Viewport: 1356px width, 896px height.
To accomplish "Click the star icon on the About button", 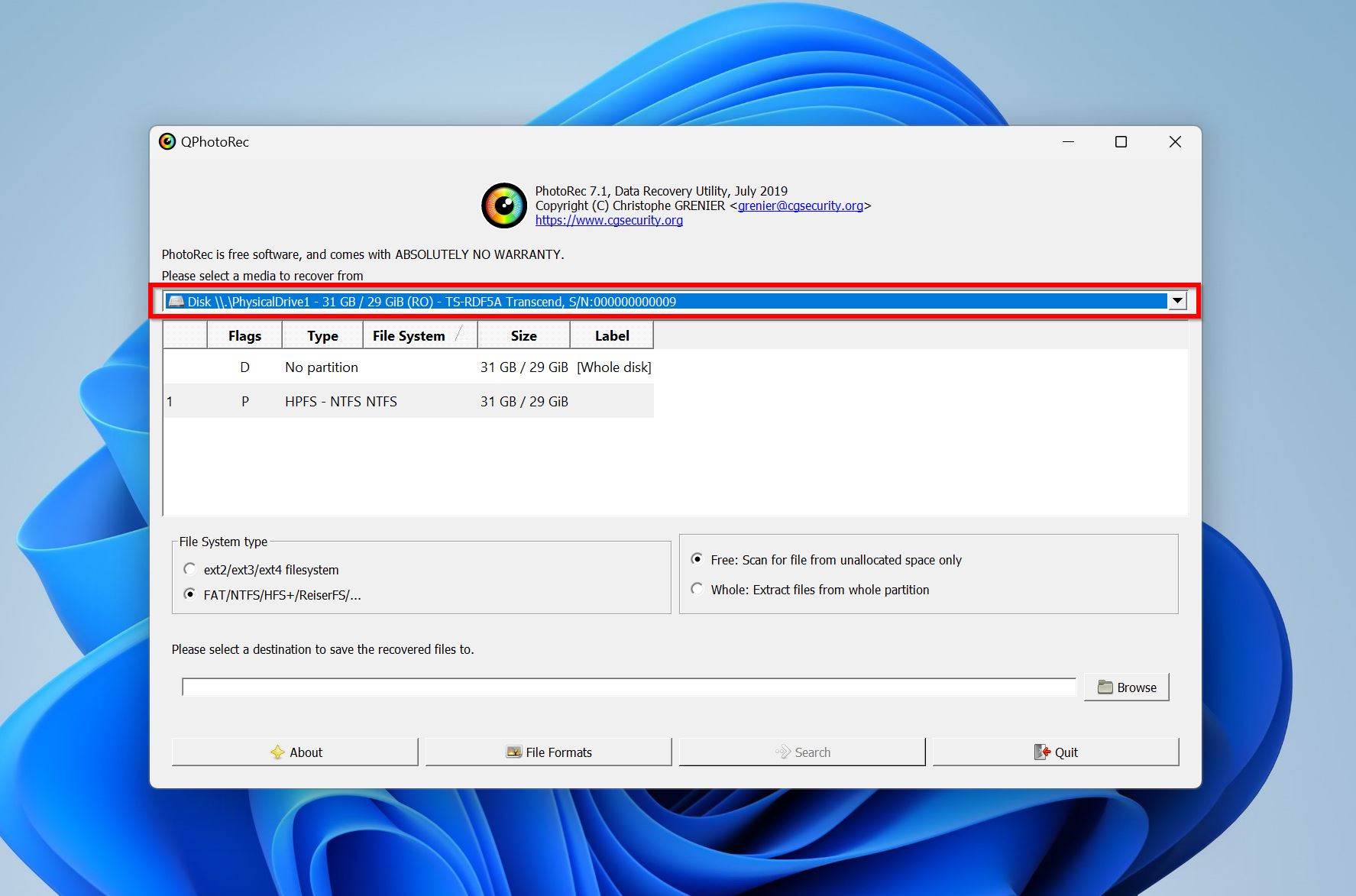I will click(279, 752).
